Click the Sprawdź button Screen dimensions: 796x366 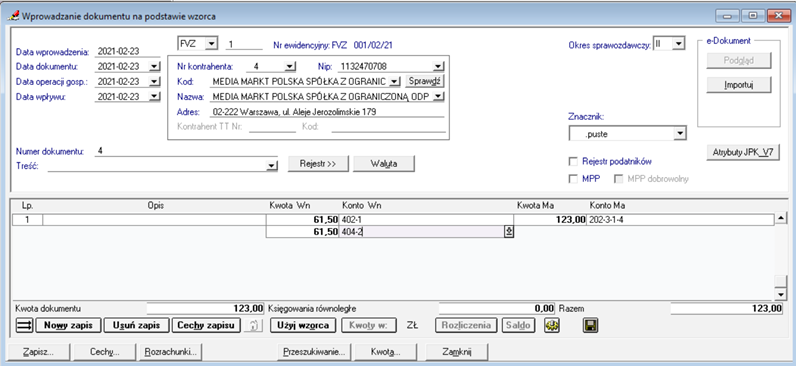tap(425, 81)
